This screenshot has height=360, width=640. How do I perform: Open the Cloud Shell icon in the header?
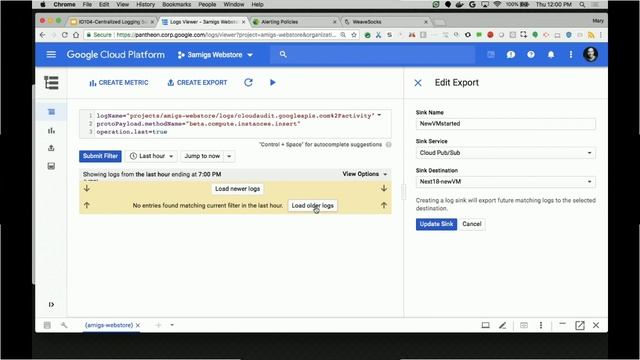[491, 54]
